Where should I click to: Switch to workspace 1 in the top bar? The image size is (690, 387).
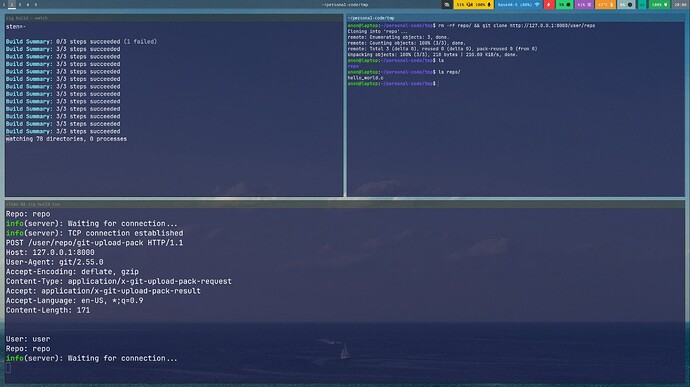tap(4, 4)
